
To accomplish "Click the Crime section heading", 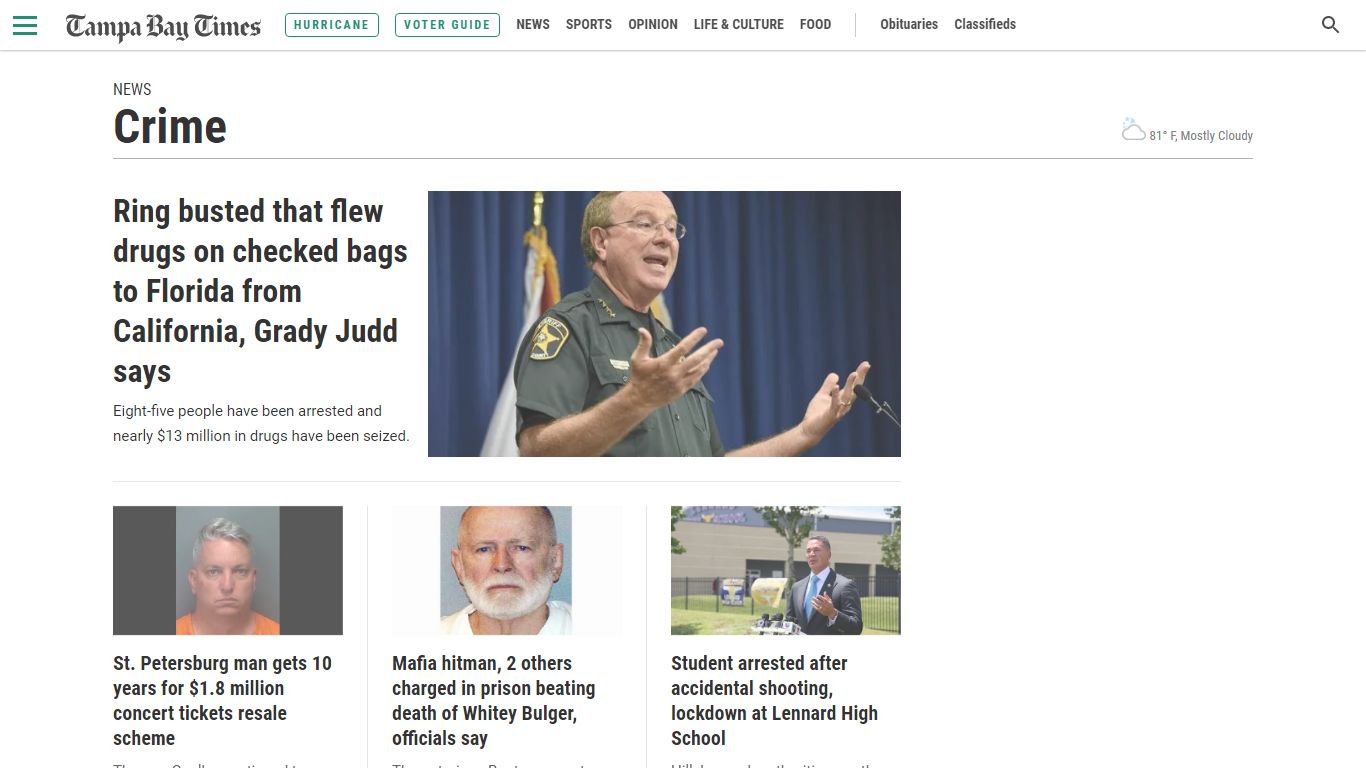I will pos(170,127).
